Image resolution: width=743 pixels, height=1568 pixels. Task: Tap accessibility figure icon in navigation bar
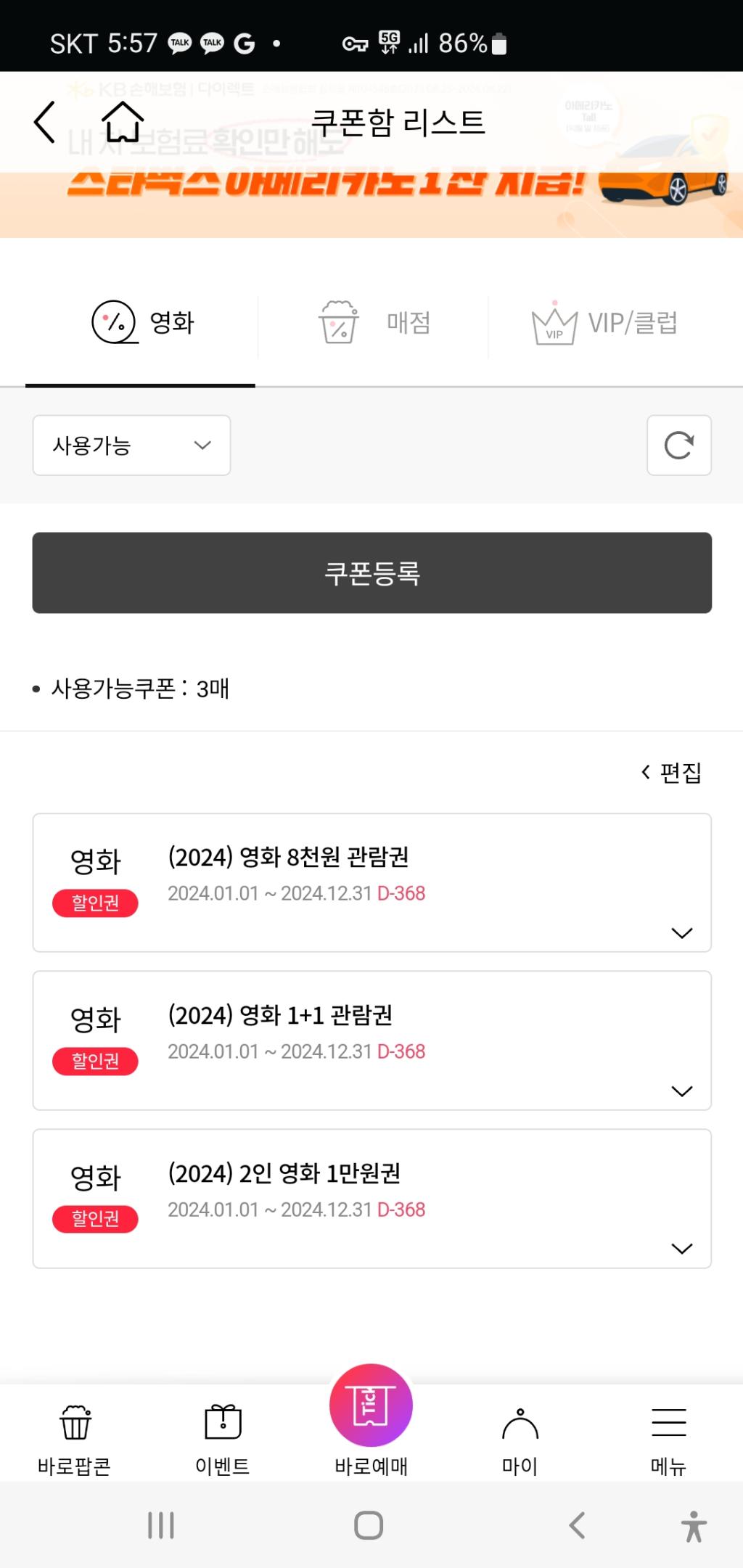pos(694,1526)
